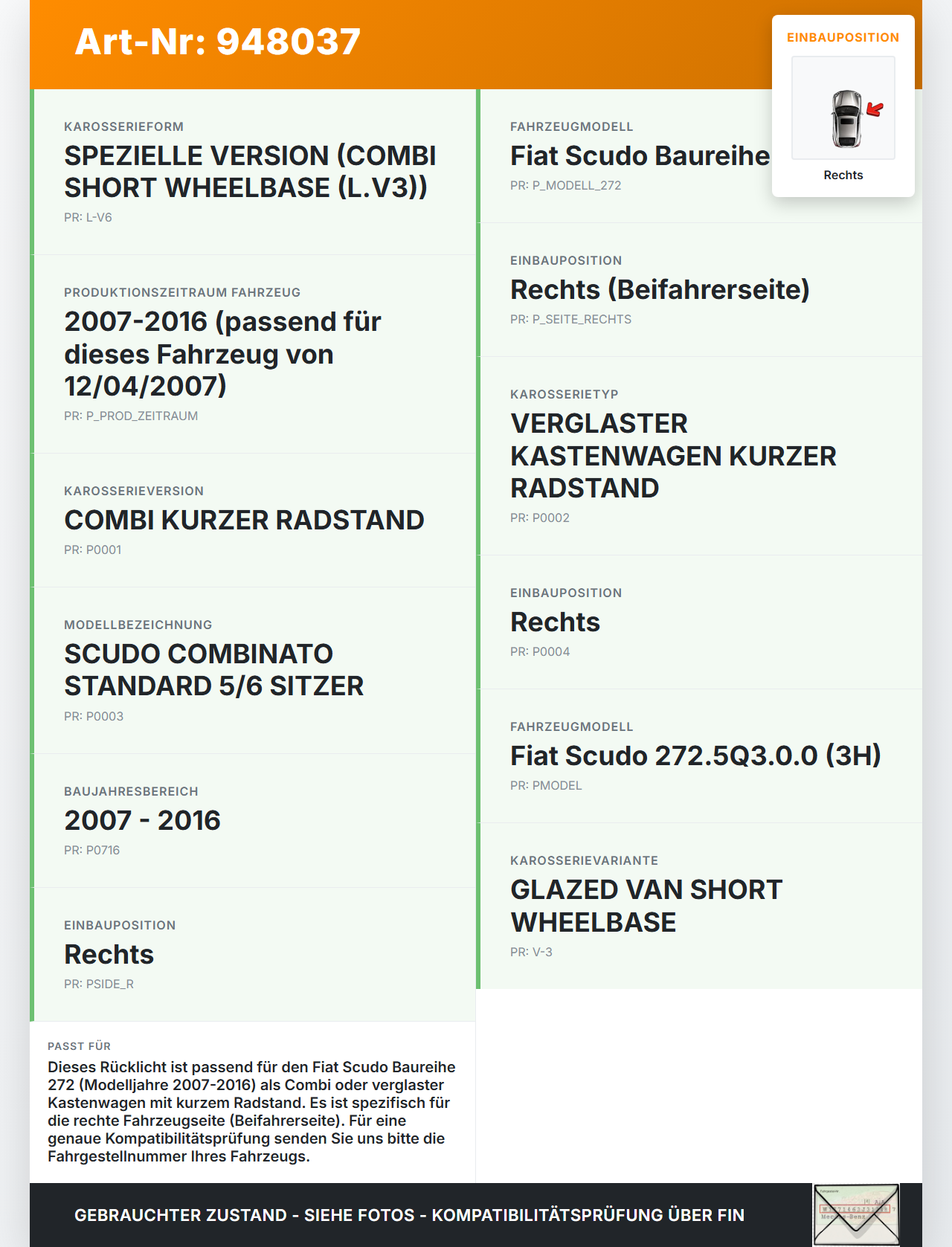The width and height of the screenshot is (952, 1247).
Task: Click the Fiat Scudo Baureihe model value
Action: [640, 156]
